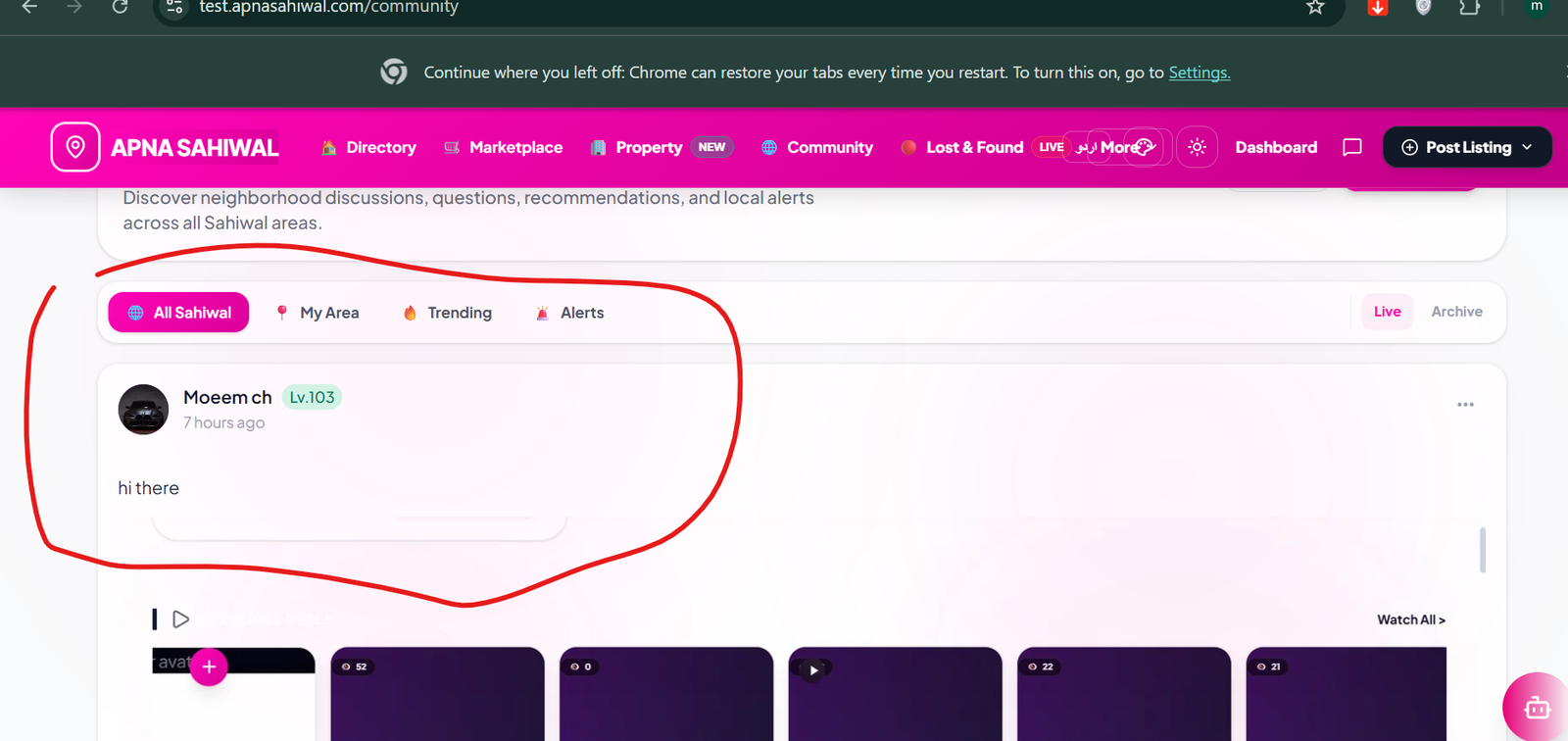The height and width of the screenshot is (741, 1568).
Task: Bookmark this page with the star icon
Action: (1315, 8)
